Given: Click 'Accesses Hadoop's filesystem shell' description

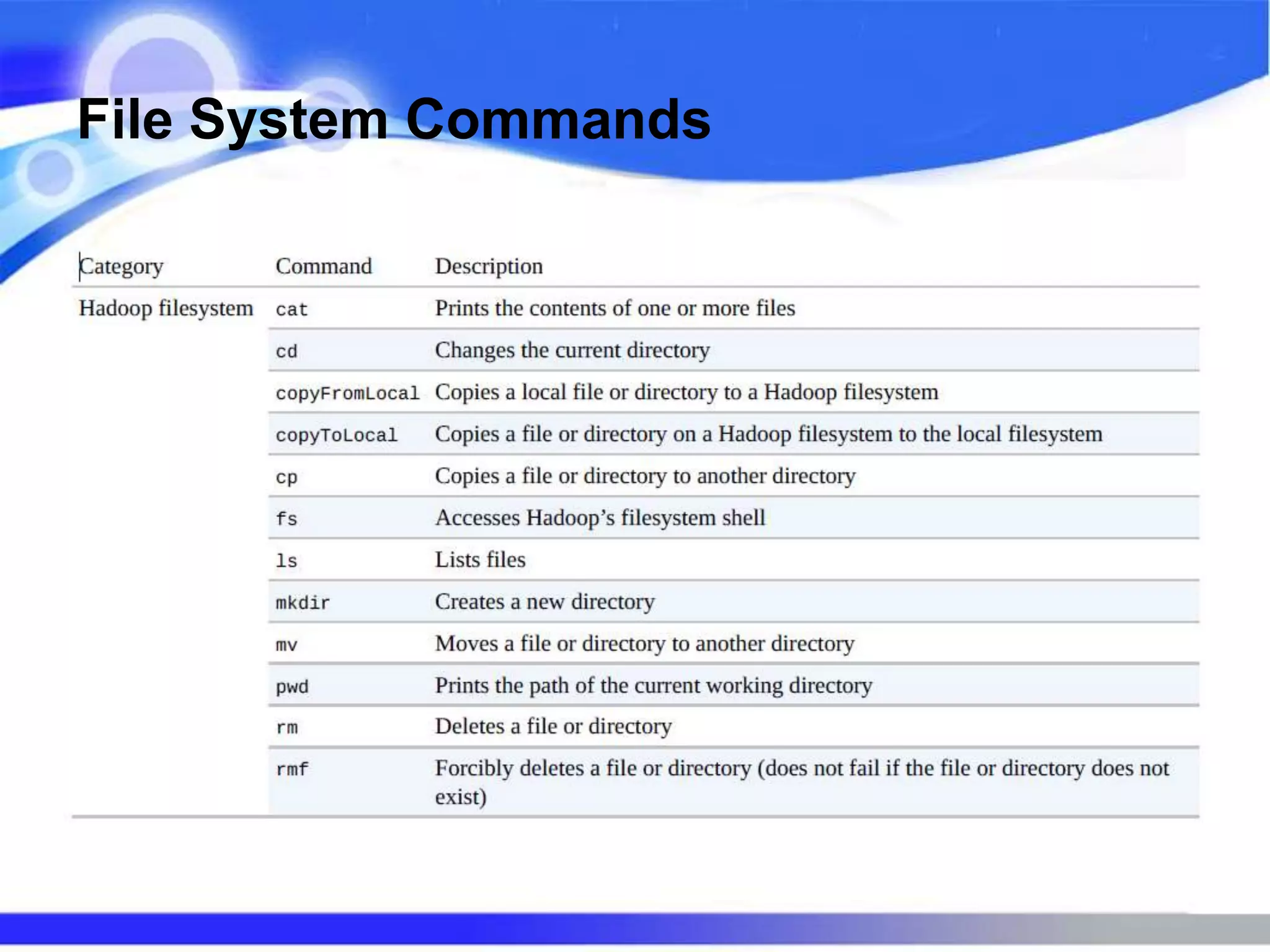Looking at the screenshot, I should pos(600,518).
